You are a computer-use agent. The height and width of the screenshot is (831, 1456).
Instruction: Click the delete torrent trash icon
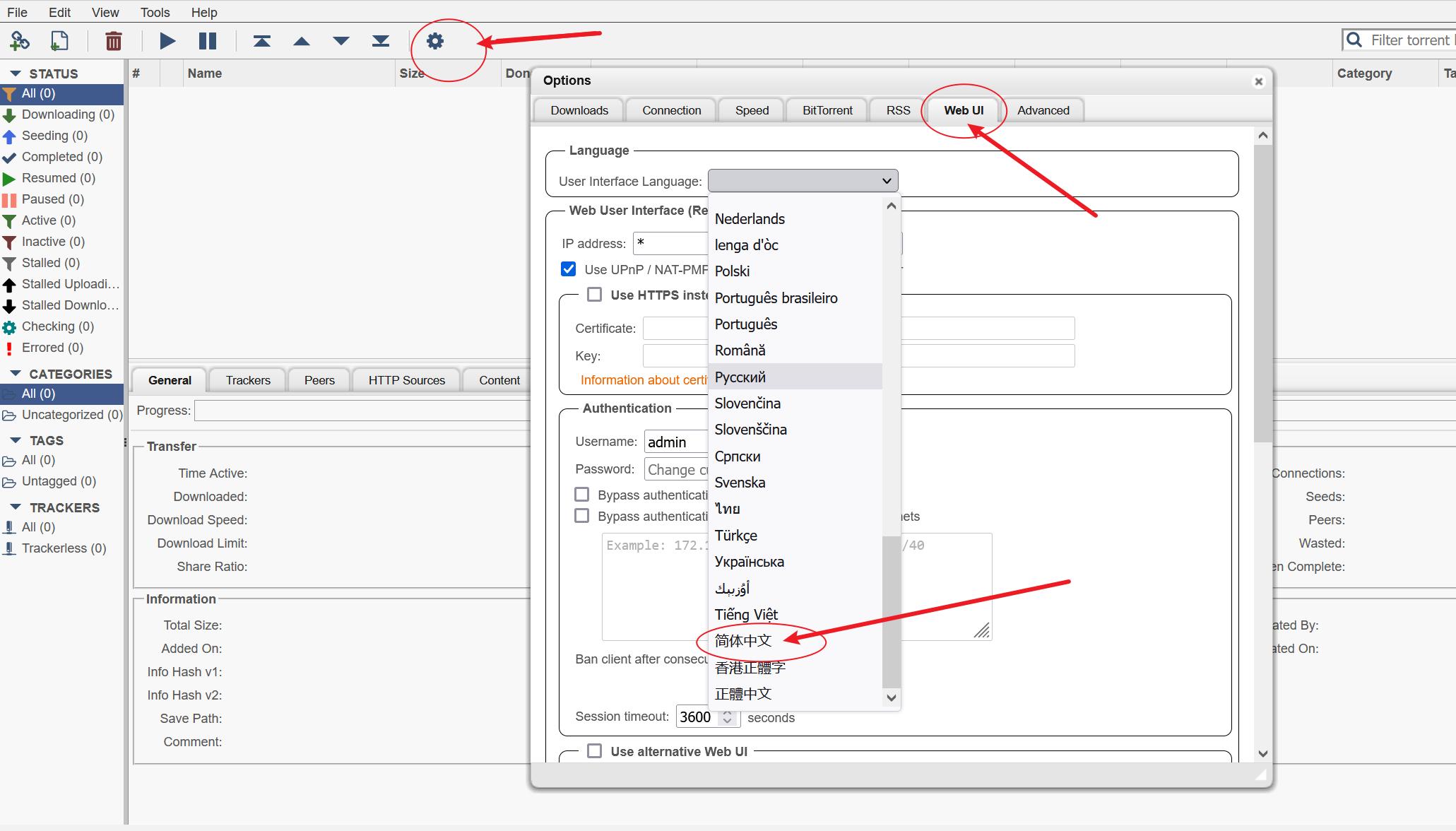113,41
